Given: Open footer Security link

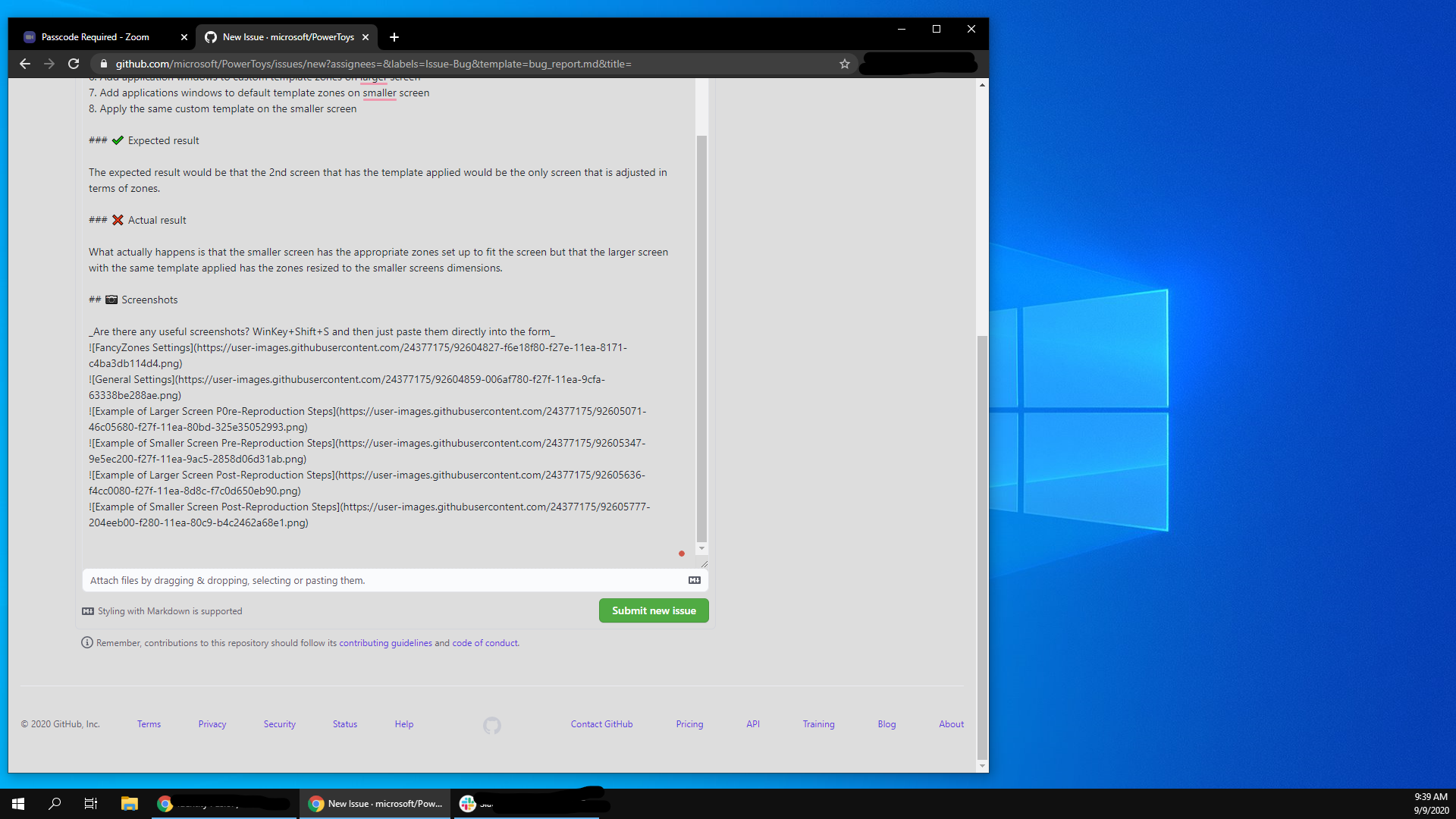Looking at the screenshot, I should [x=280, y=724].
